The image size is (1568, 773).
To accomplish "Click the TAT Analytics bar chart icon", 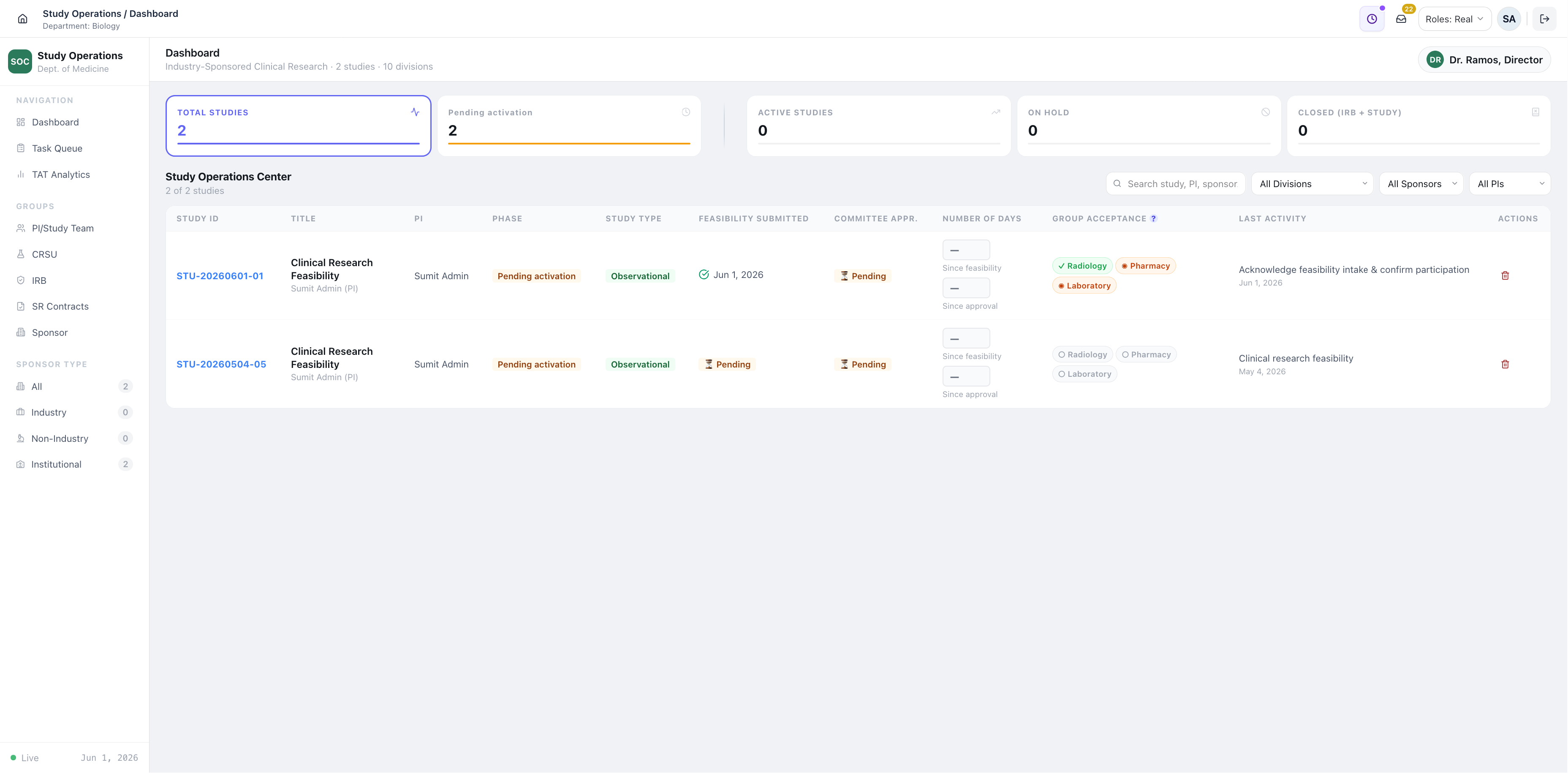I will tap(21, 174).
